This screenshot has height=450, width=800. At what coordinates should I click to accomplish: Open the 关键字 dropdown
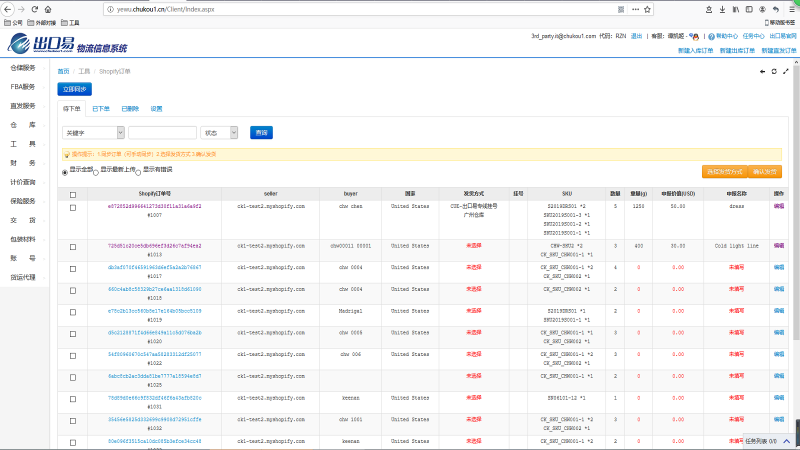[93, 133]
